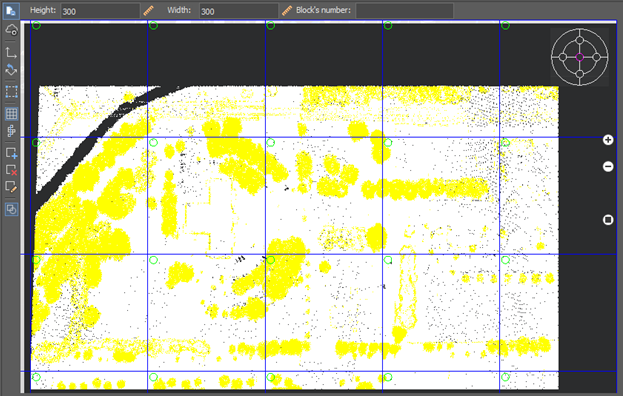Click the left node of the navigation compass
This screenshot has width=623, height=396.
coord(563,57)
